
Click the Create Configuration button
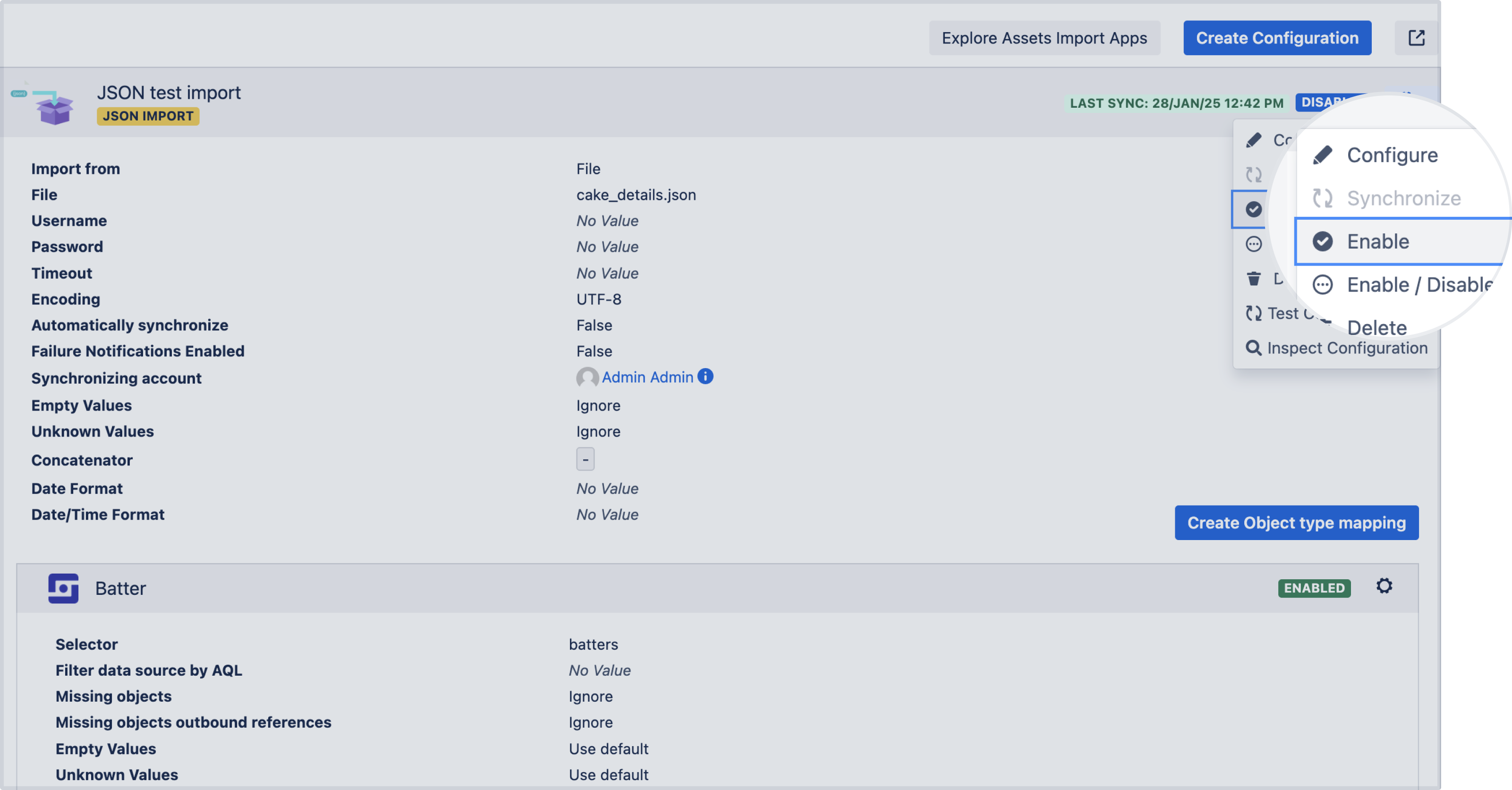(1277, 38)
